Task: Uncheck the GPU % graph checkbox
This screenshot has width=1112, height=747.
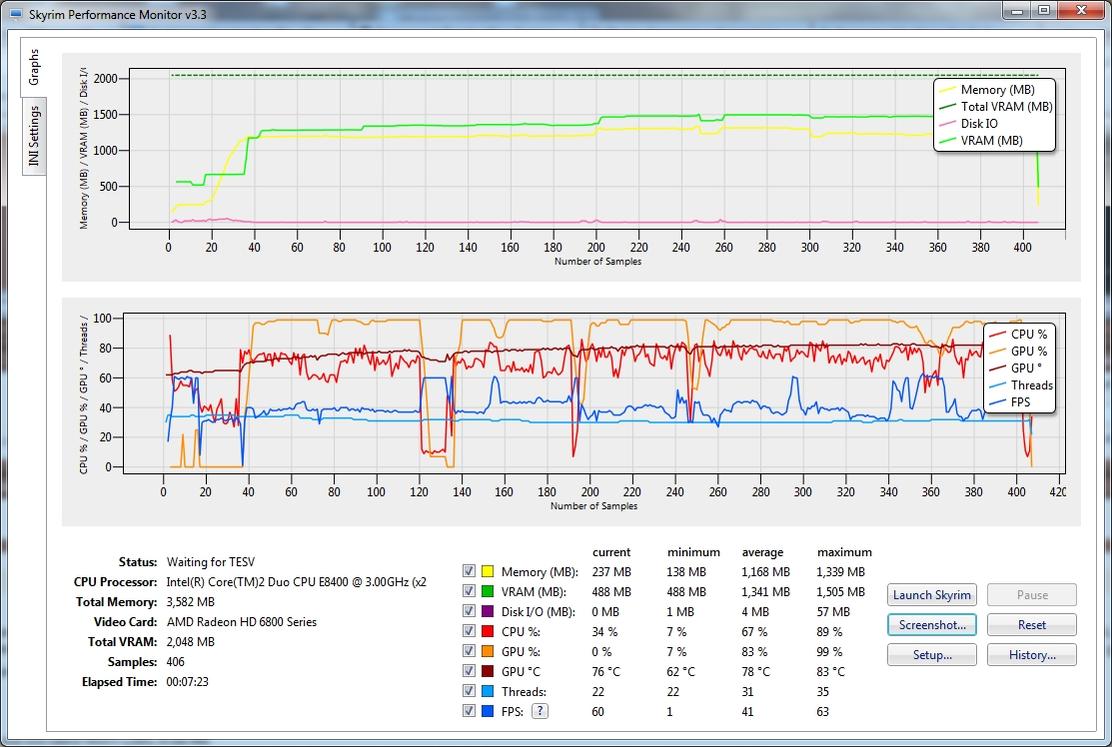Action: [x=469, y=651]
